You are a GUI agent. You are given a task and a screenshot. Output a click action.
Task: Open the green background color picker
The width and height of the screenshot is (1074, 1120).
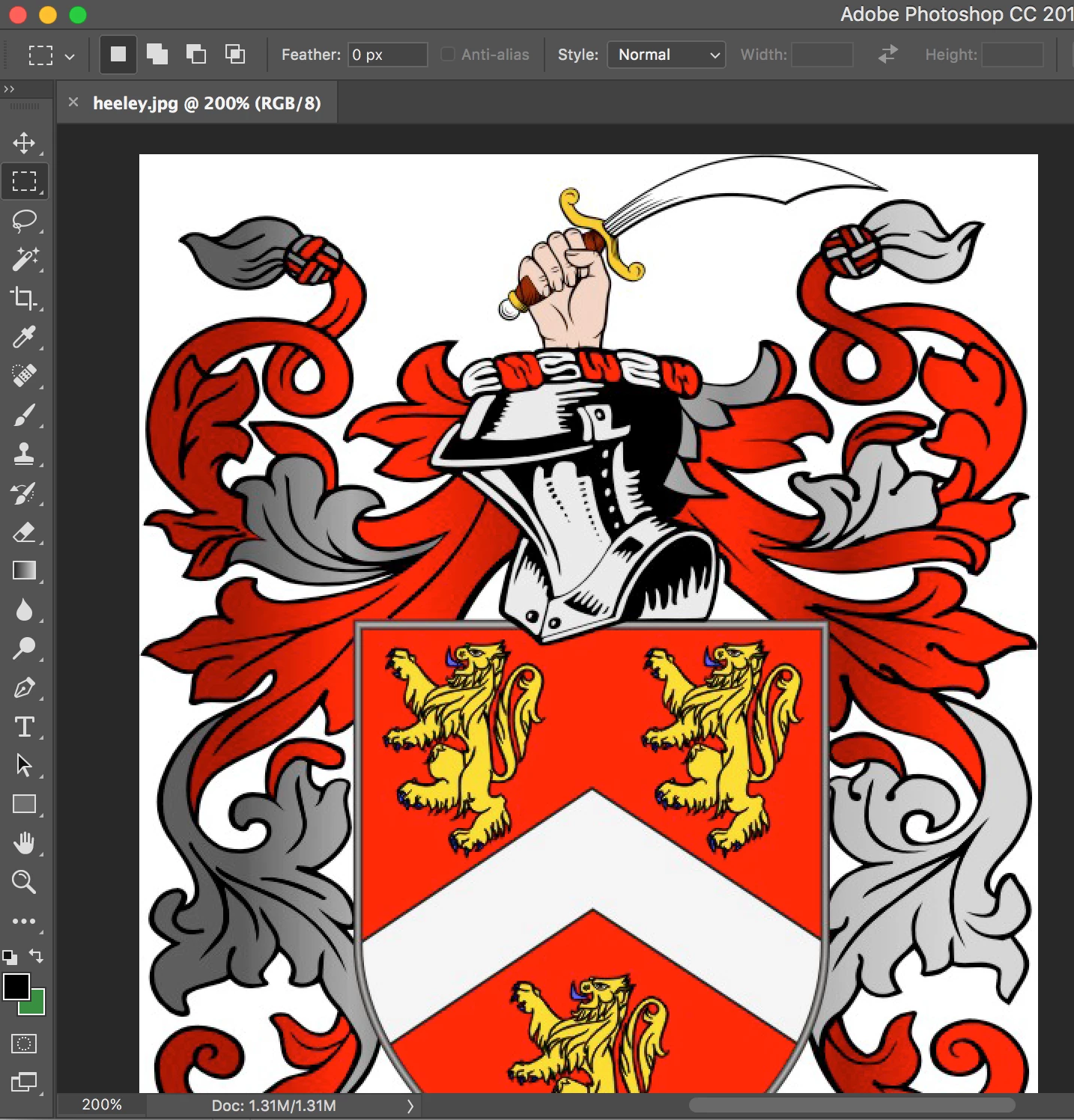[x=36, y=1006]
